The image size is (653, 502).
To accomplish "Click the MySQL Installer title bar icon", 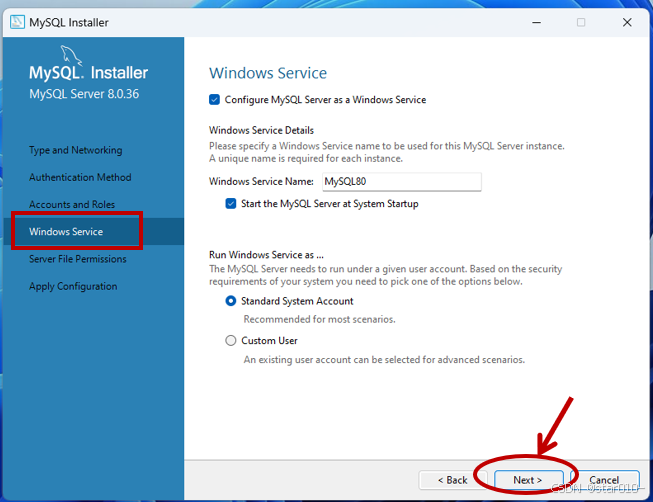I will [17, 22].
